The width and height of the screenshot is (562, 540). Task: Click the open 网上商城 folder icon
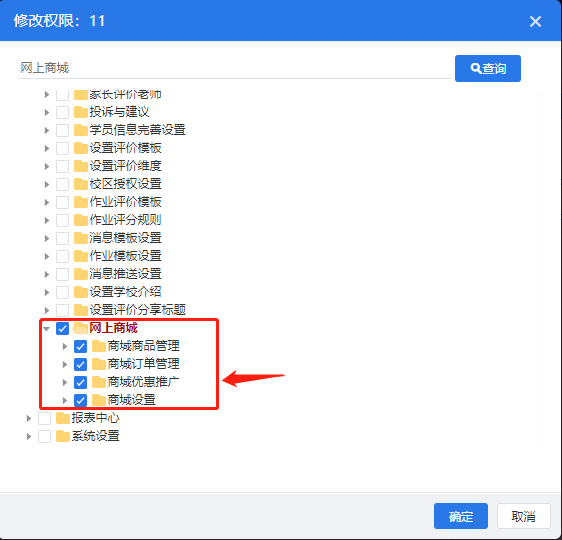coord(81,328)
